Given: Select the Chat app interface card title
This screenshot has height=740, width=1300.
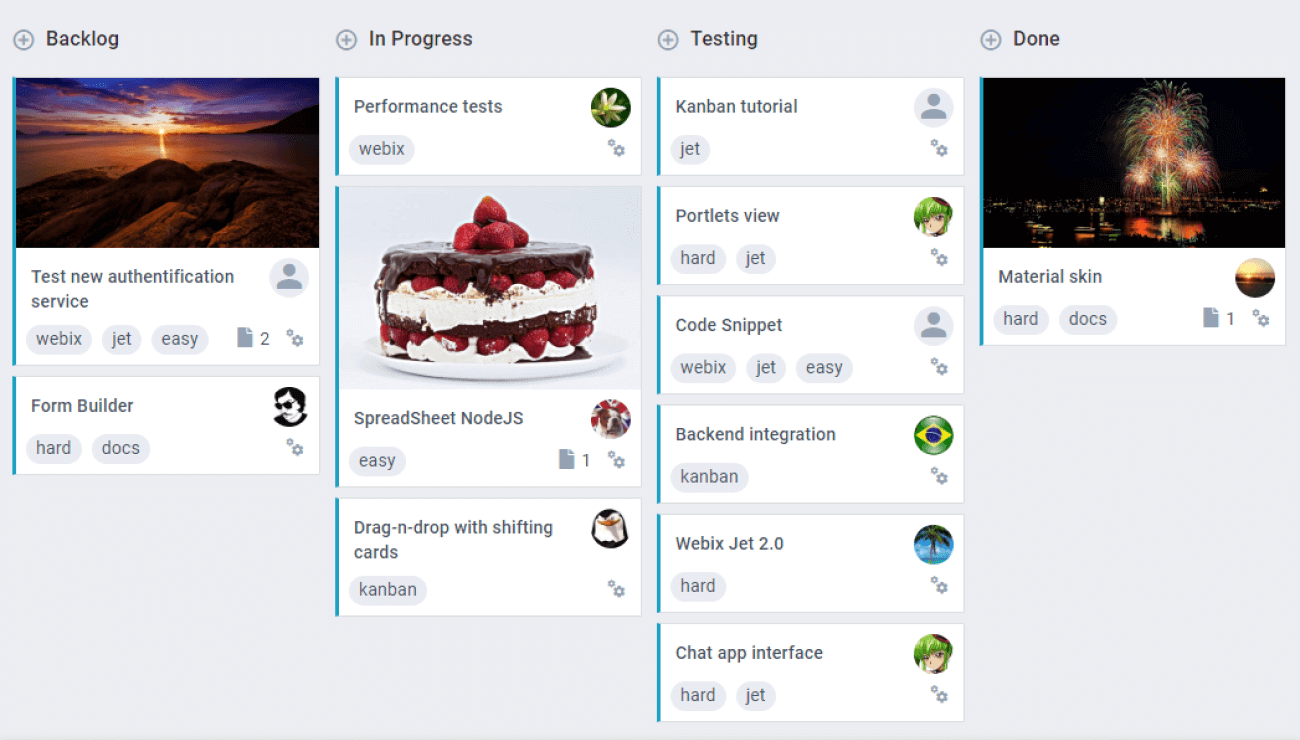Looking at the screenshot, I should (x=749, y=653).
